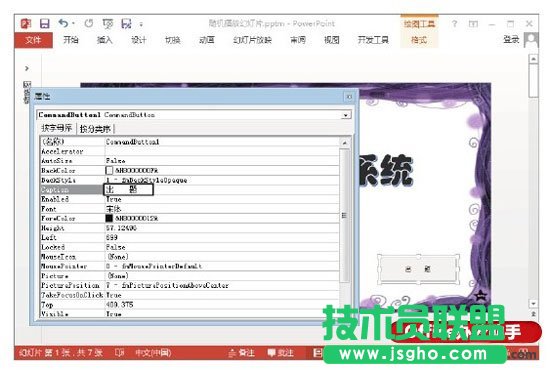Click the ribbon display options icon
The image size is (550, 370).
click(x=474, y=24)
